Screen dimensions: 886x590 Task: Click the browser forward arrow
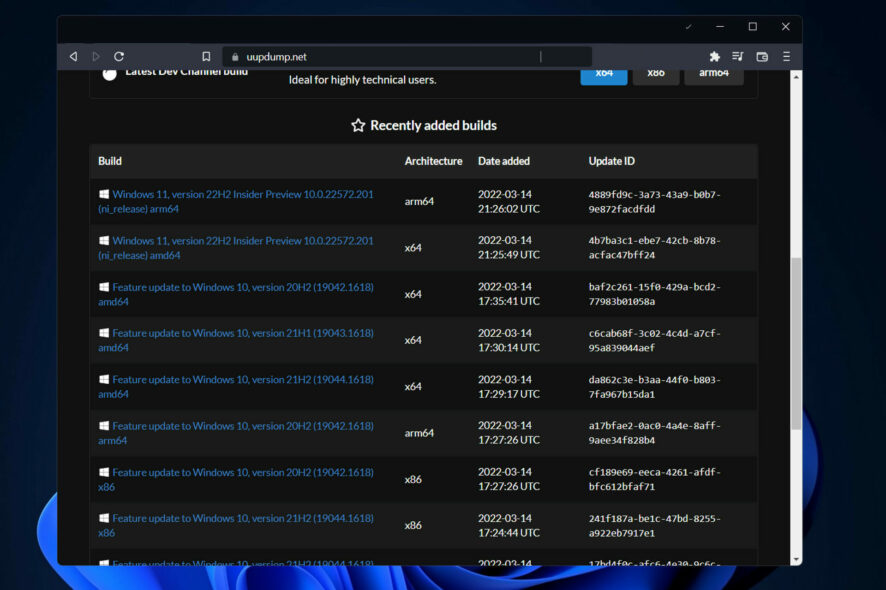coord(96,57)
